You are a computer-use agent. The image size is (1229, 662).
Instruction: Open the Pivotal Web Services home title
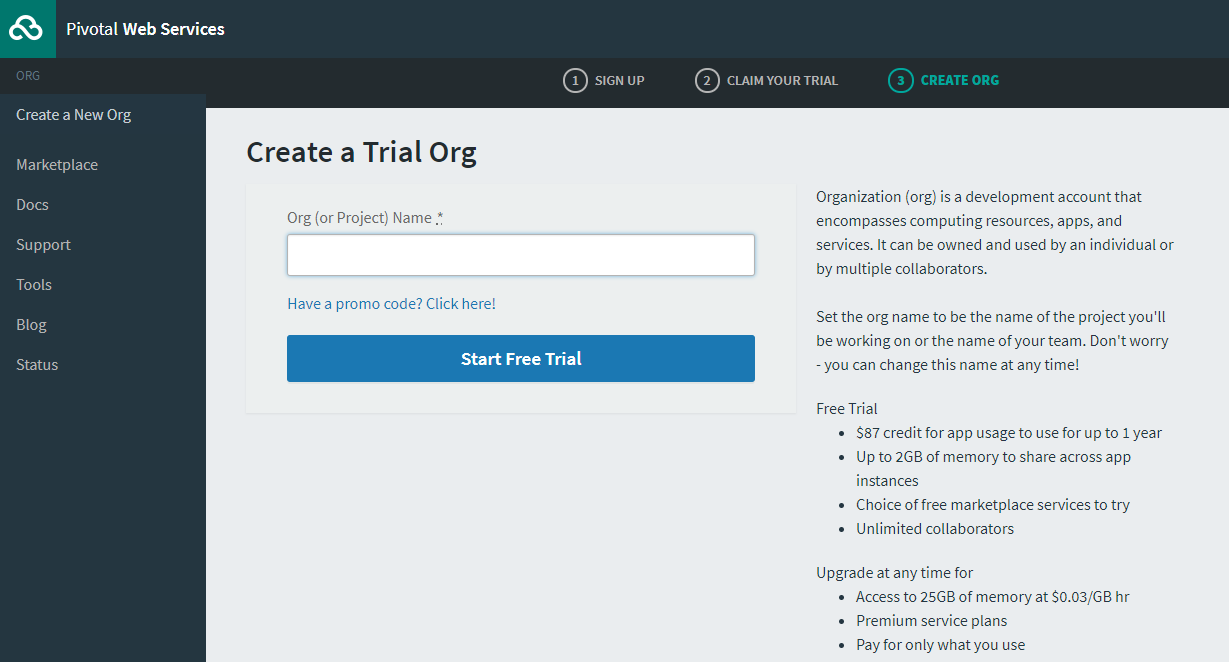(x=145, y=29)
